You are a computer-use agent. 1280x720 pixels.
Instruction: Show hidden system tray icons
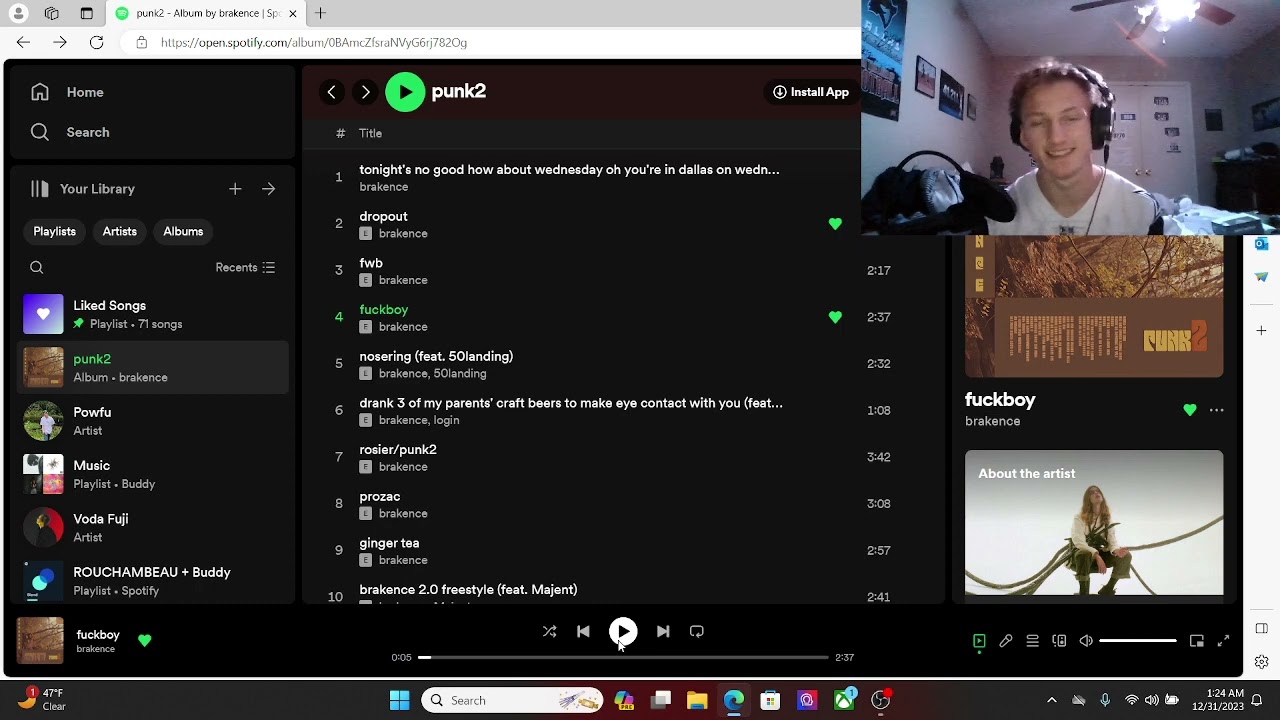(1051, 700)
